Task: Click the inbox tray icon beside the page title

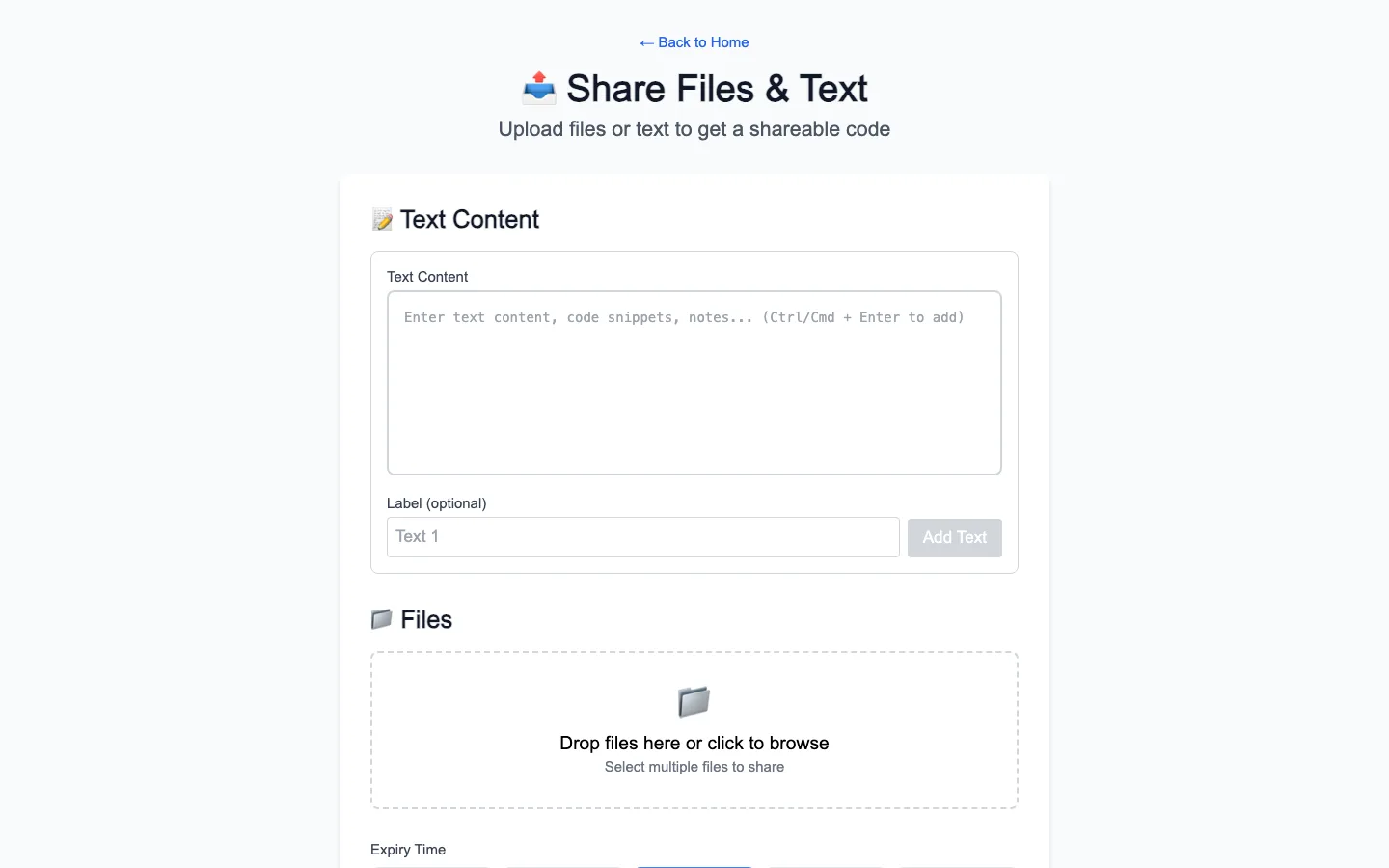Action: (x=539, y=88)
